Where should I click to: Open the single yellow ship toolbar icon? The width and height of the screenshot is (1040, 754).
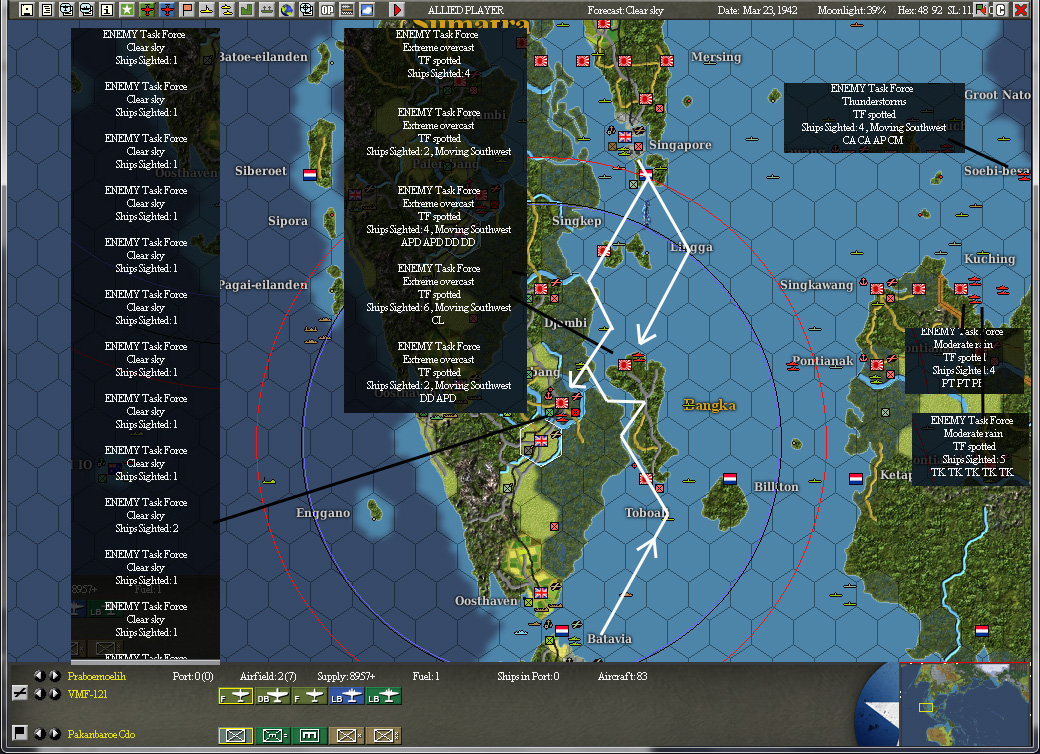point(206,9)
